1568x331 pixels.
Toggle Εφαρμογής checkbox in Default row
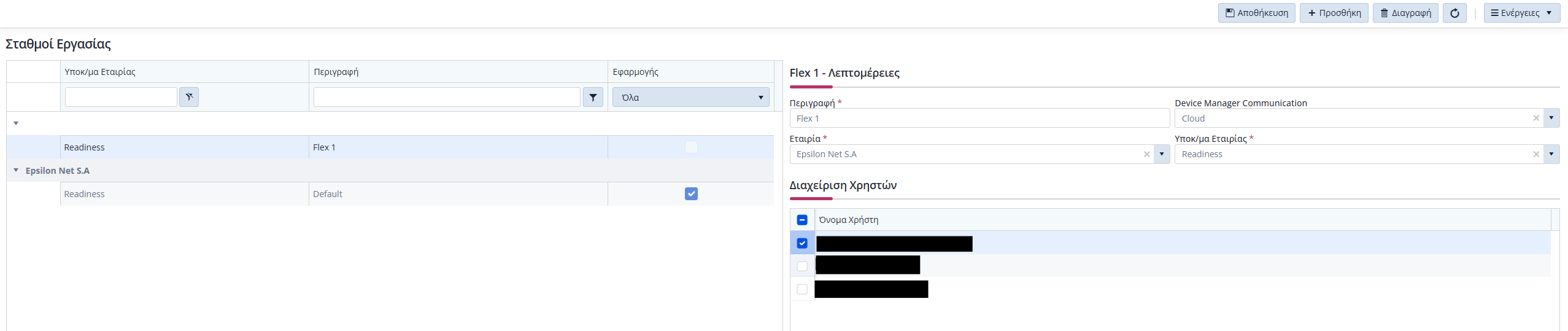coord(691,193)
